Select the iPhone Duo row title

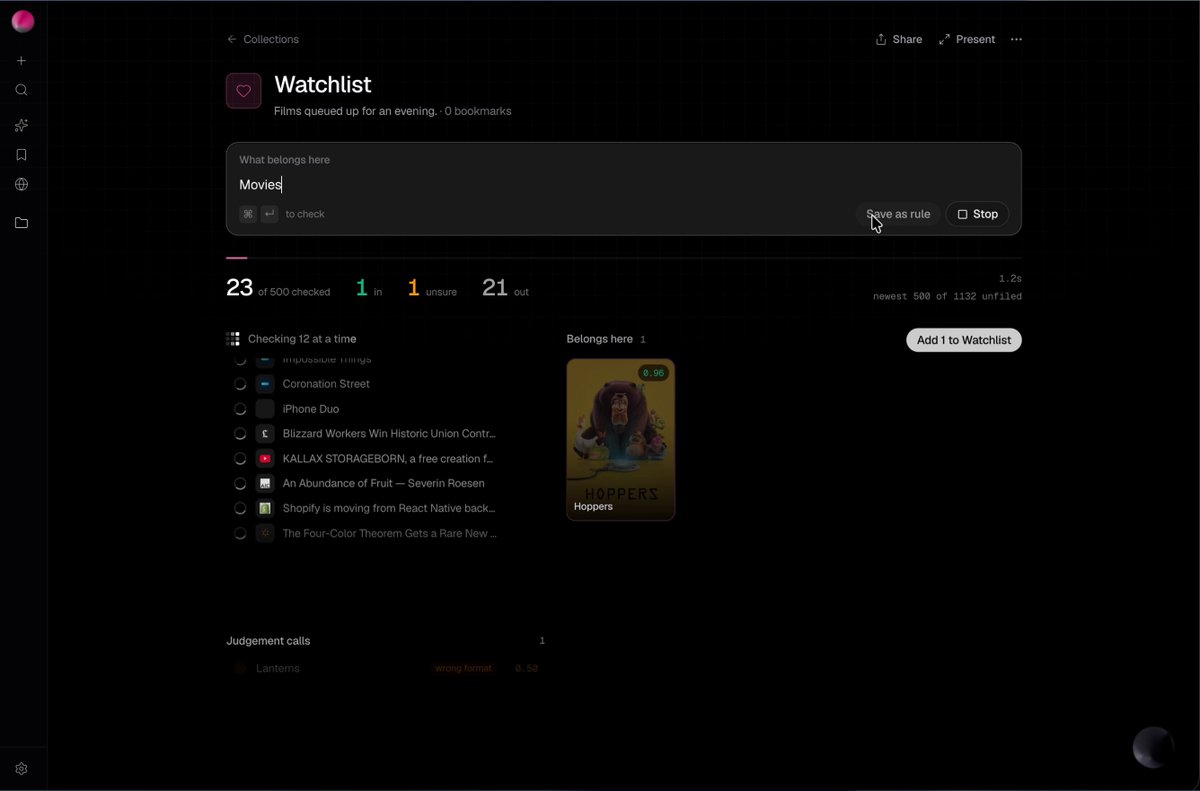[311, 409]
